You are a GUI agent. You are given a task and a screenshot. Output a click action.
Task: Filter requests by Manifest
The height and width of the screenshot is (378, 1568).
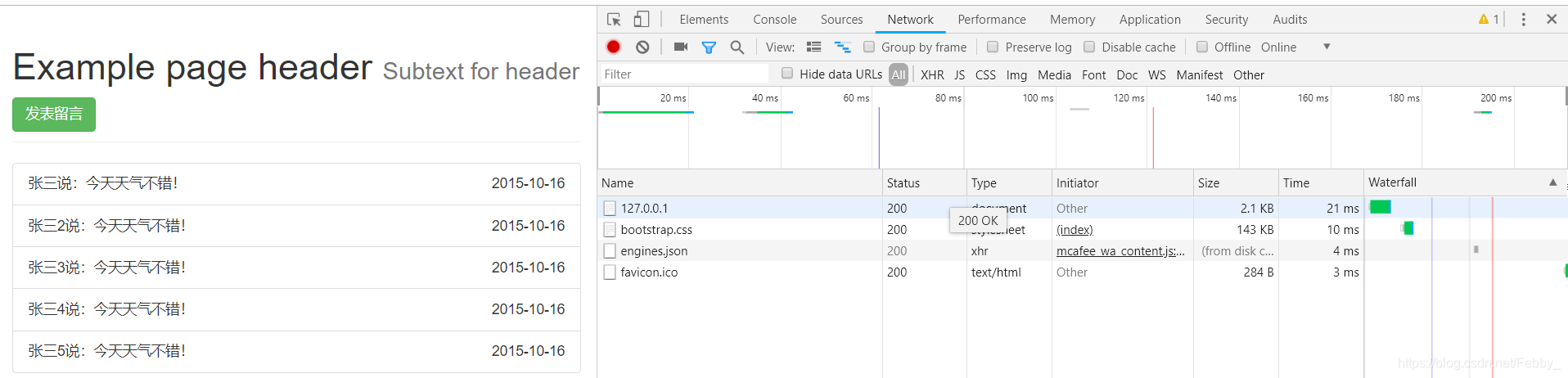[1199, 75]
